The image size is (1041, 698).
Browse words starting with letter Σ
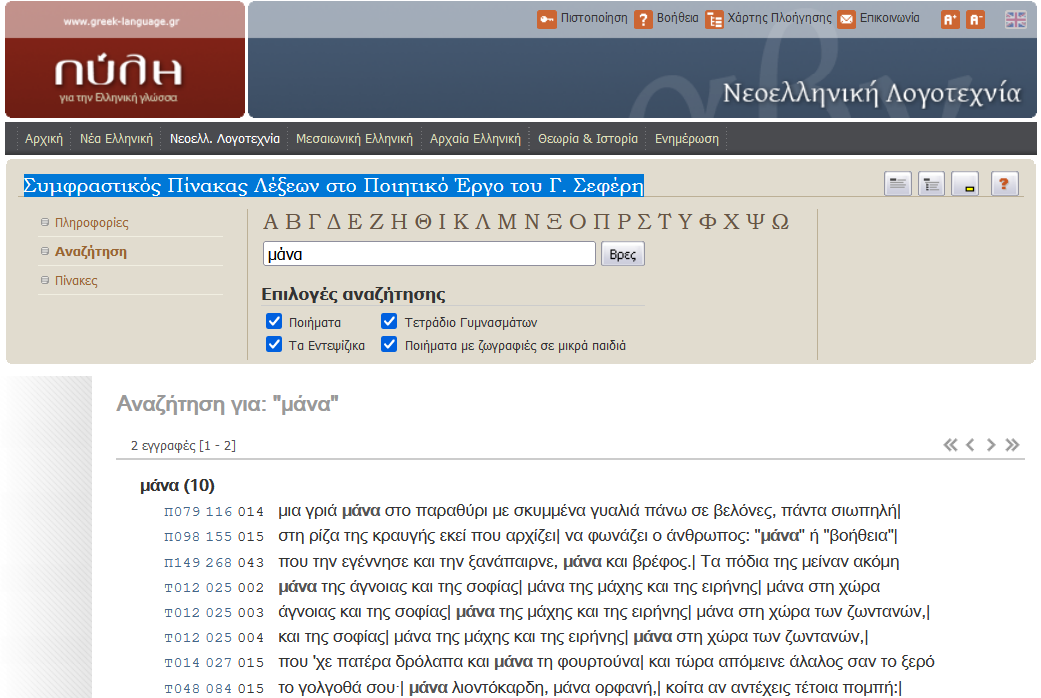(644, 221)
